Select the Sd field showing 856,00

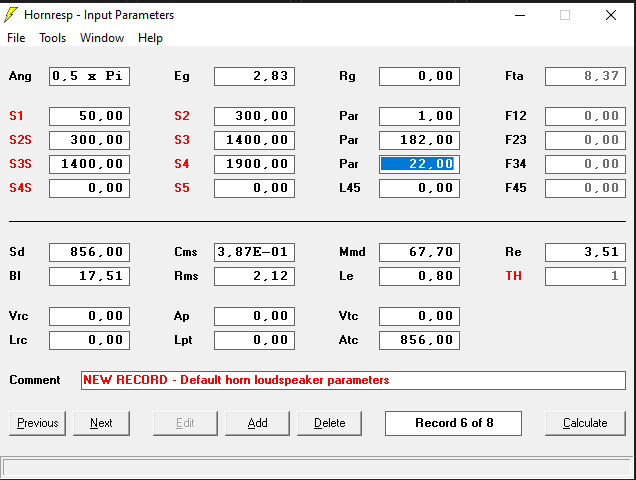tap(90, 252)
